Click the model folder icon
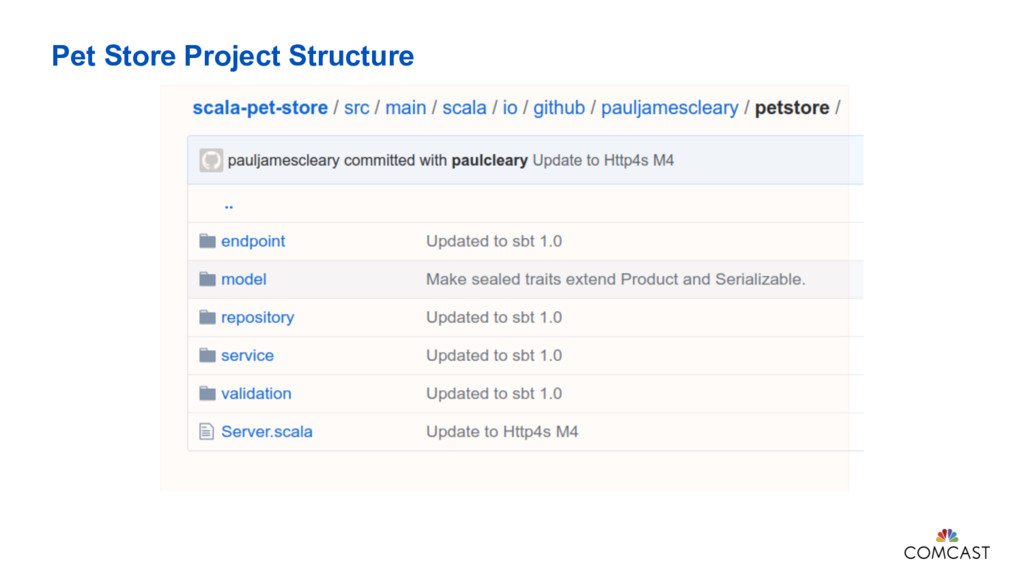This screenshot has height=576, width=1024. pyautogui.click(x=207, y=279)
